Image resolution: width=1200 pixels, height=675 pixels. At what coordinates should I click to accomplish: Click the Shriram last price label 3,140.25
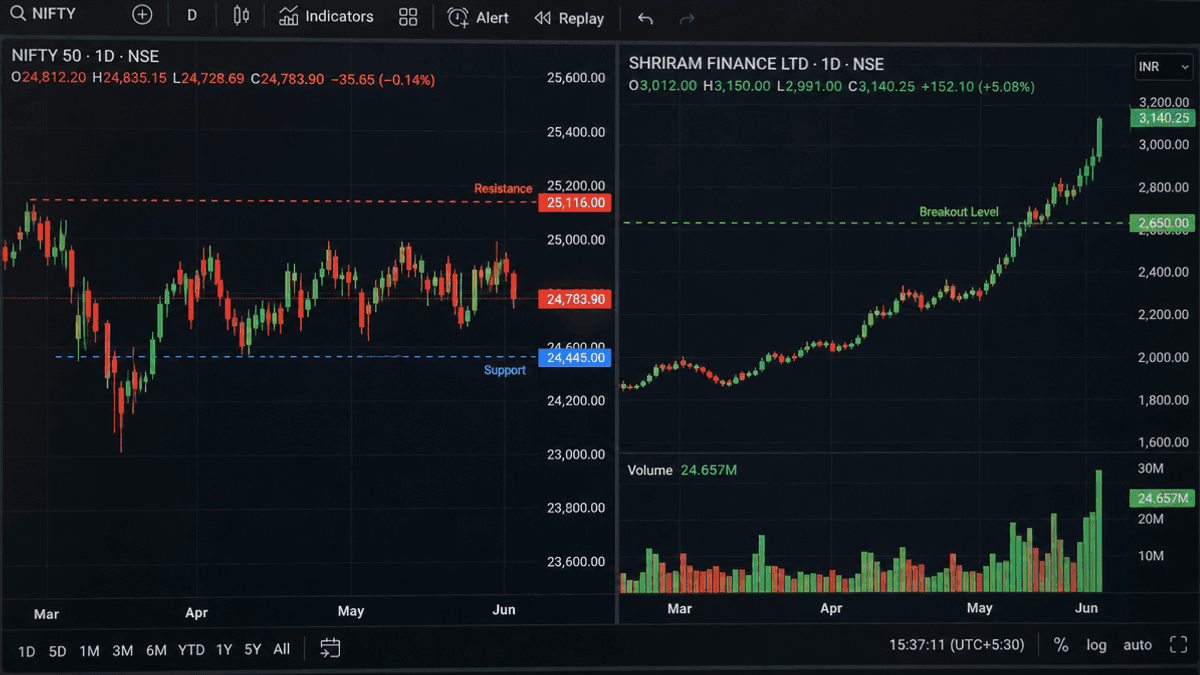coord(1161,118)
